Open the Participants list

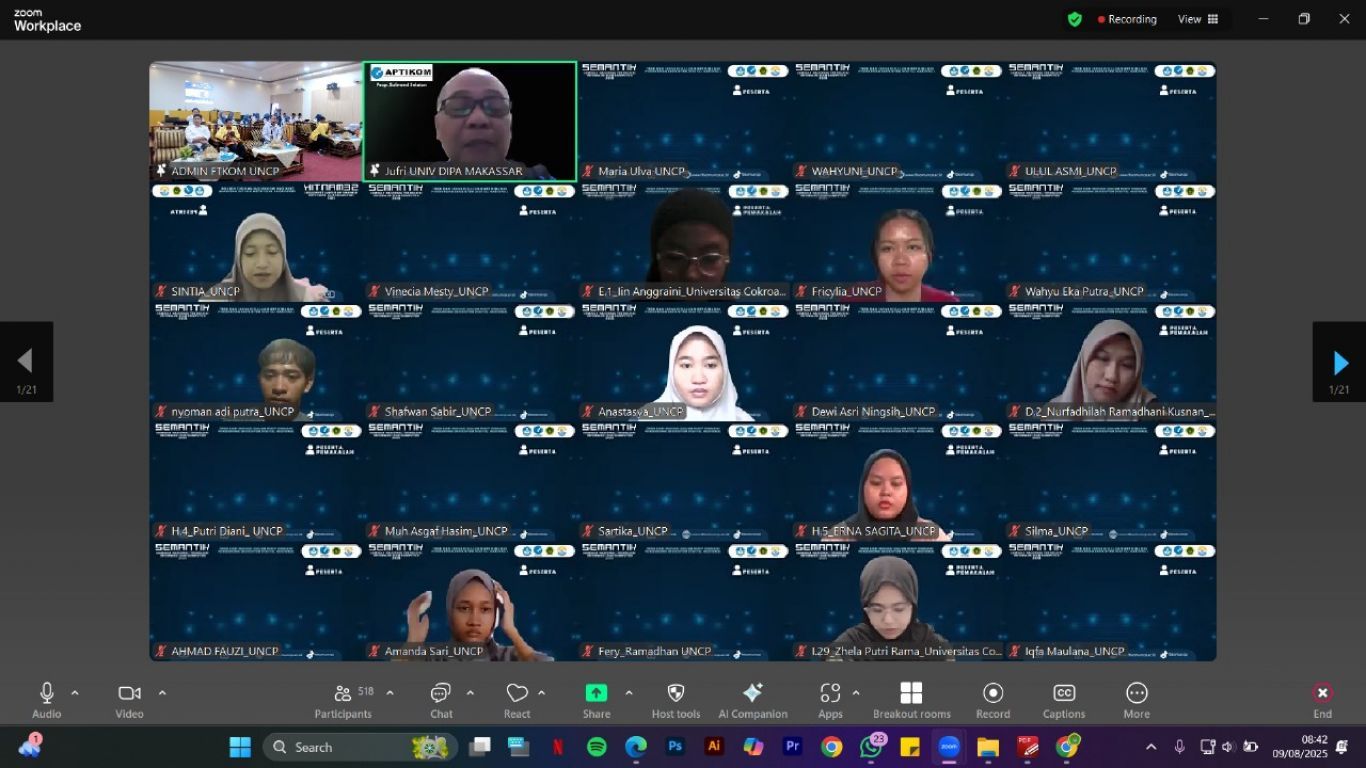343,694
